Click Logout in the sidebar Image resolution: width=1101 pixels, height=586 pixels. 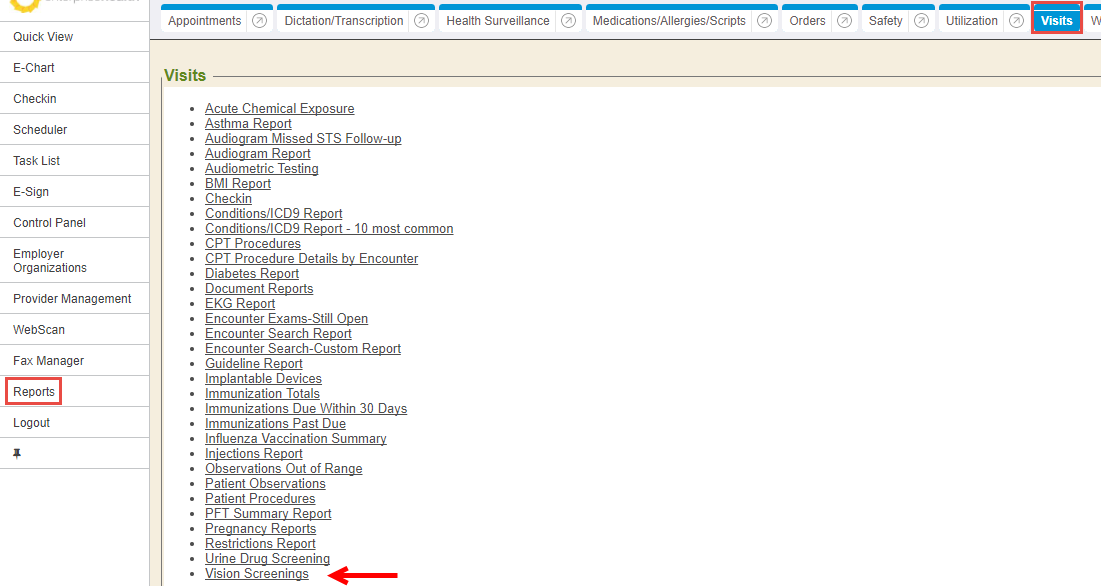pyautogui.click(x=31, y=423)
